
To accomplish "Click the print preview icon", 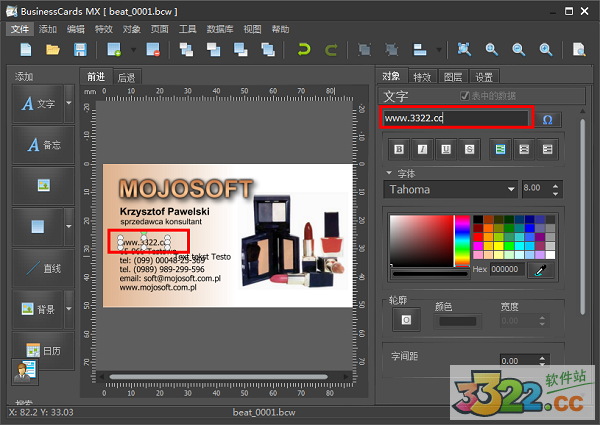I will [579, 50].
